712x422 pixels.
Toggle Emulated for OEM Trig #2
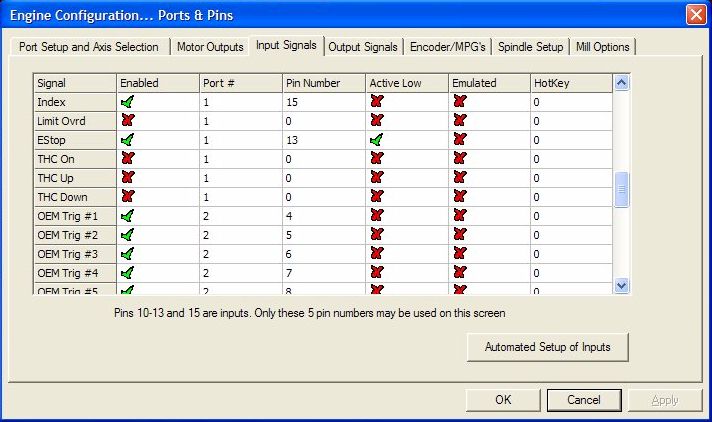pos(460,234)
